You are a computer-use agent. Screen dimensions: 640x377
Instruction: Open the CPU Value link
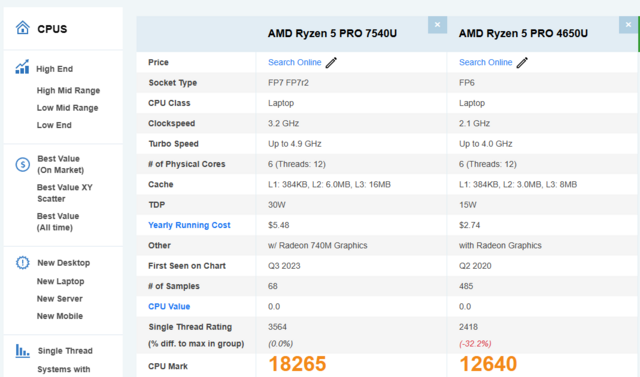(x=169, y=306)
